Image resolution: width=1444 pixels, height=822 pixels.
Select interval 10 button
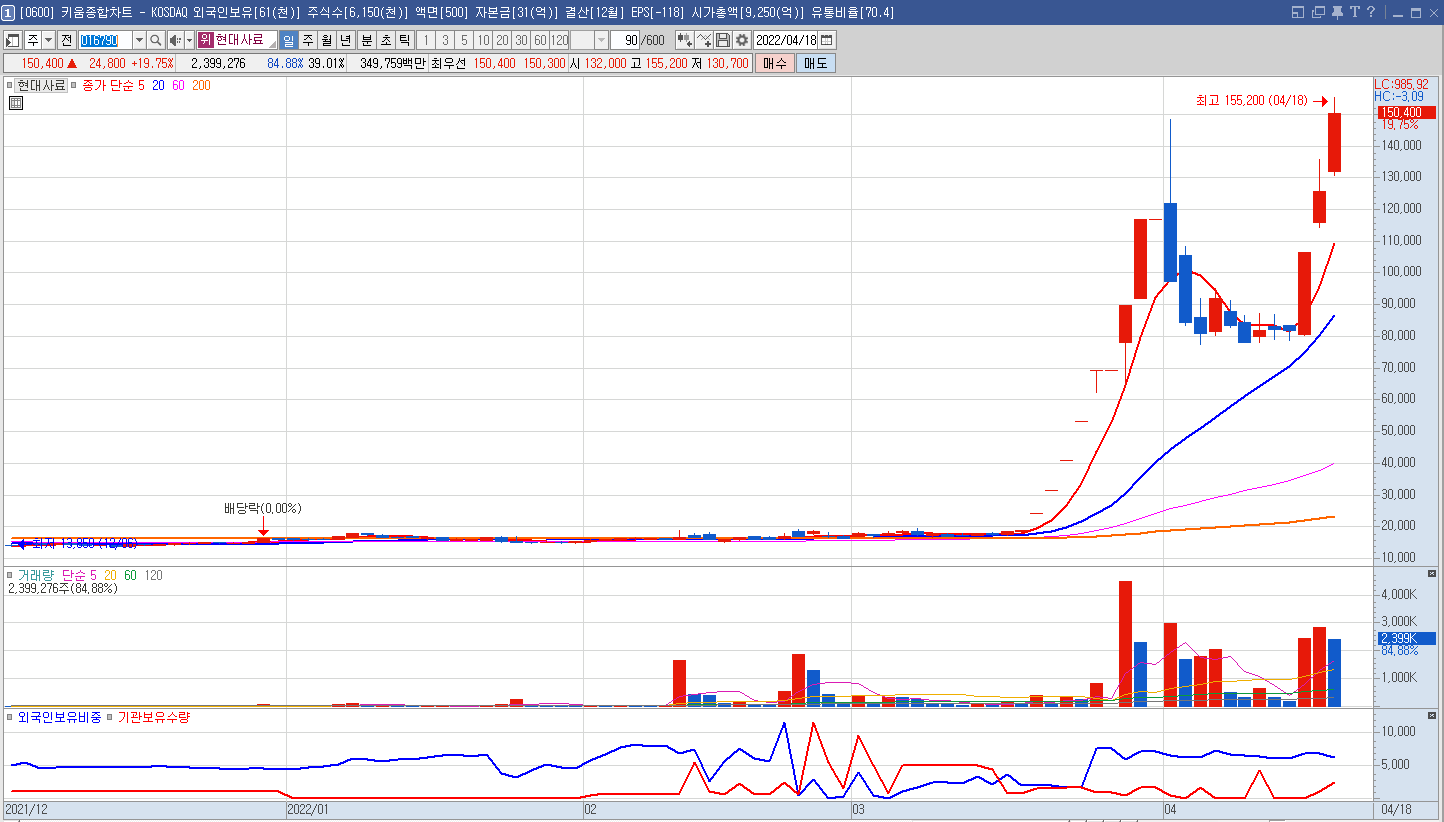click(483, 40)
